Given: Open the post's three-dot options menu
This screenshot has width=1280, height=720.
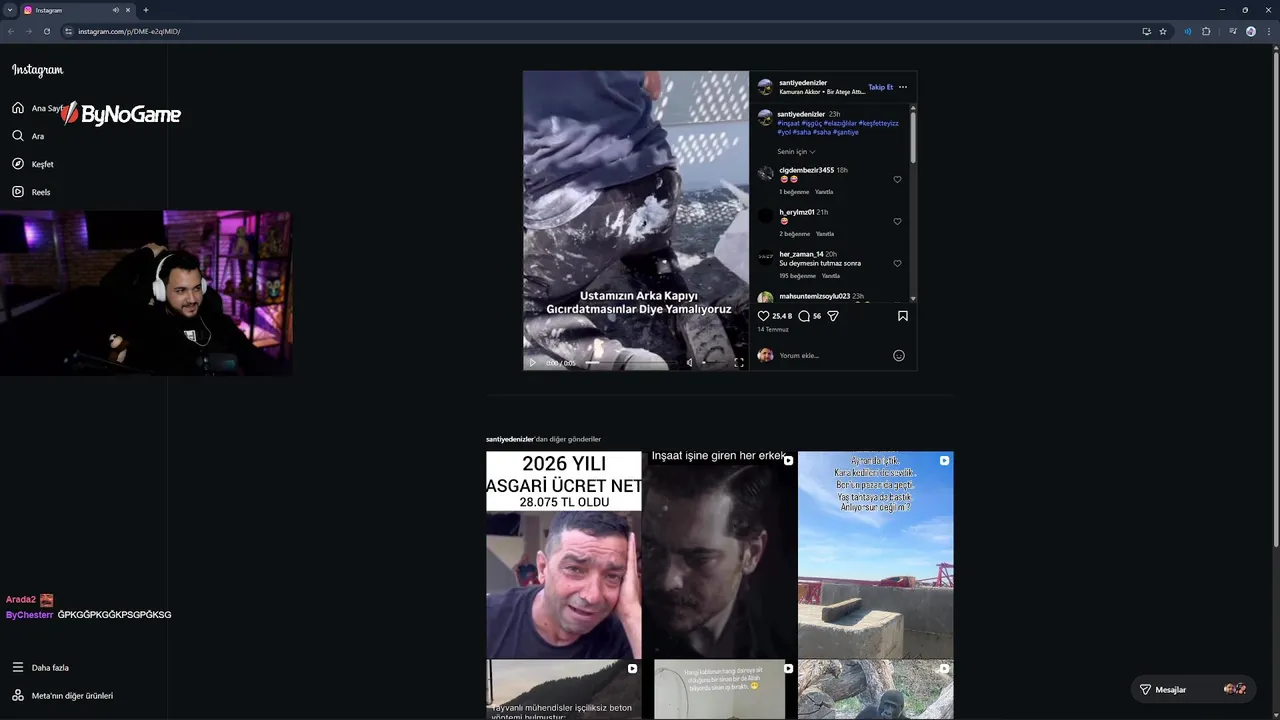Looking at the screenshot, I should click(903, 87).
